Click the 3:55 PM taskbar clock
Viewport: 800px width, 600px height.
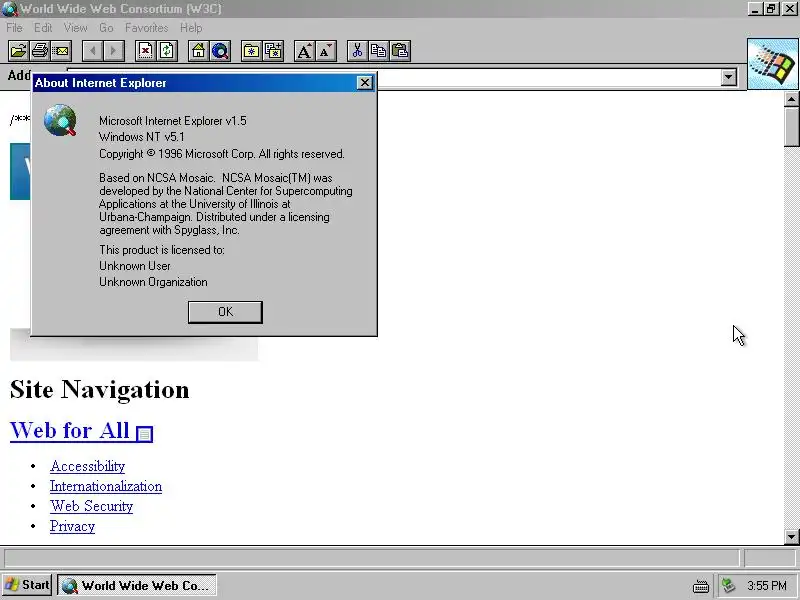(766, 585)
